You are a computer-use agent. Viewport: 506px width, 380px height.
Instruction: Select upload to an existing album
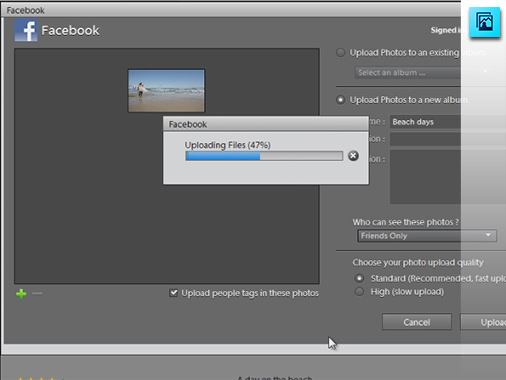pos(340,53)
